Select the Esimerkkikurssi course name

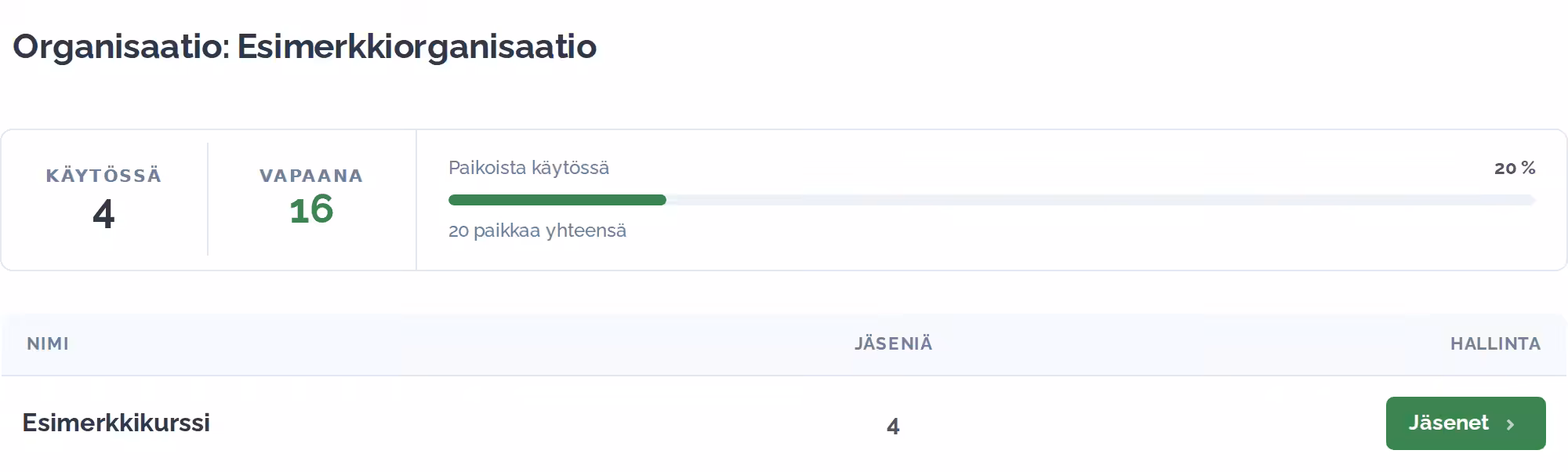tap(116, 423)
